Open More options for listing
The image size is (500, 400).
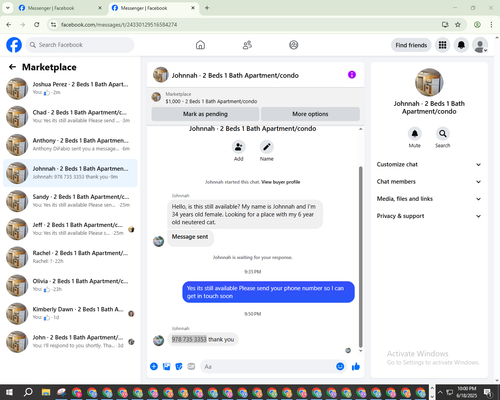coord(310,114)
